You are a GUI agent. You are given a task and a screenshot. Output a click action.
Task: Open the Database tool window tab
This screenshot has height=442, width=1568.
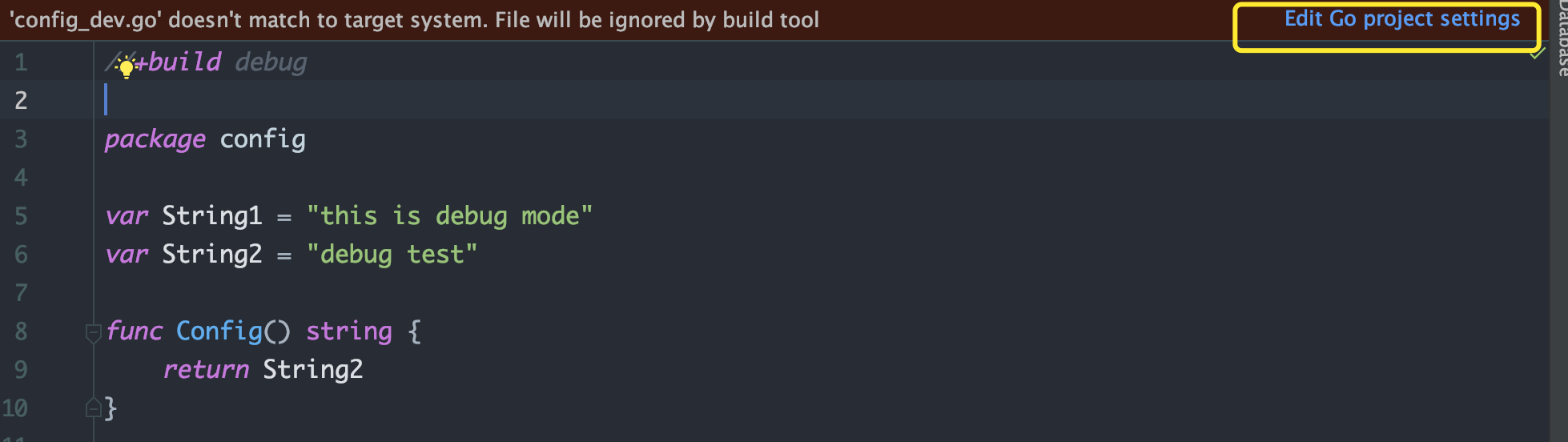(1561, 40)
